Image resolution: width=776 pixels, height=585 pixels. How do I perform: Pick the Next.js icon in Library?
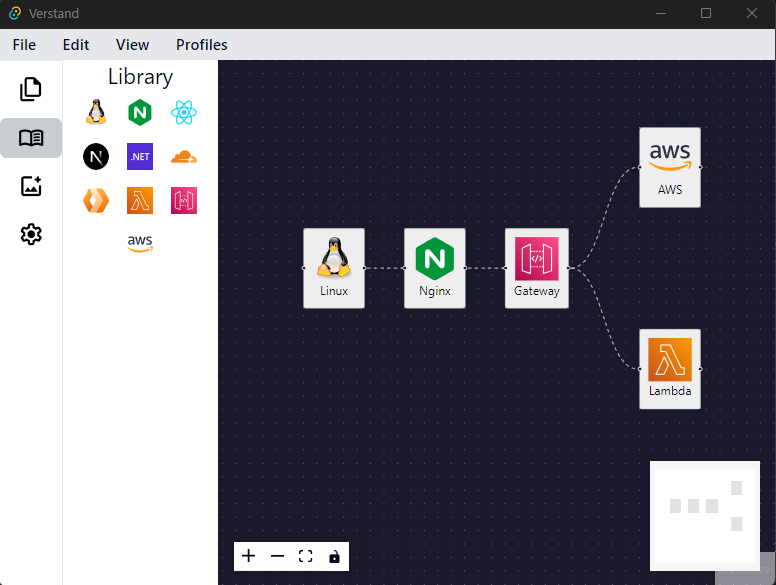[96, 156]
